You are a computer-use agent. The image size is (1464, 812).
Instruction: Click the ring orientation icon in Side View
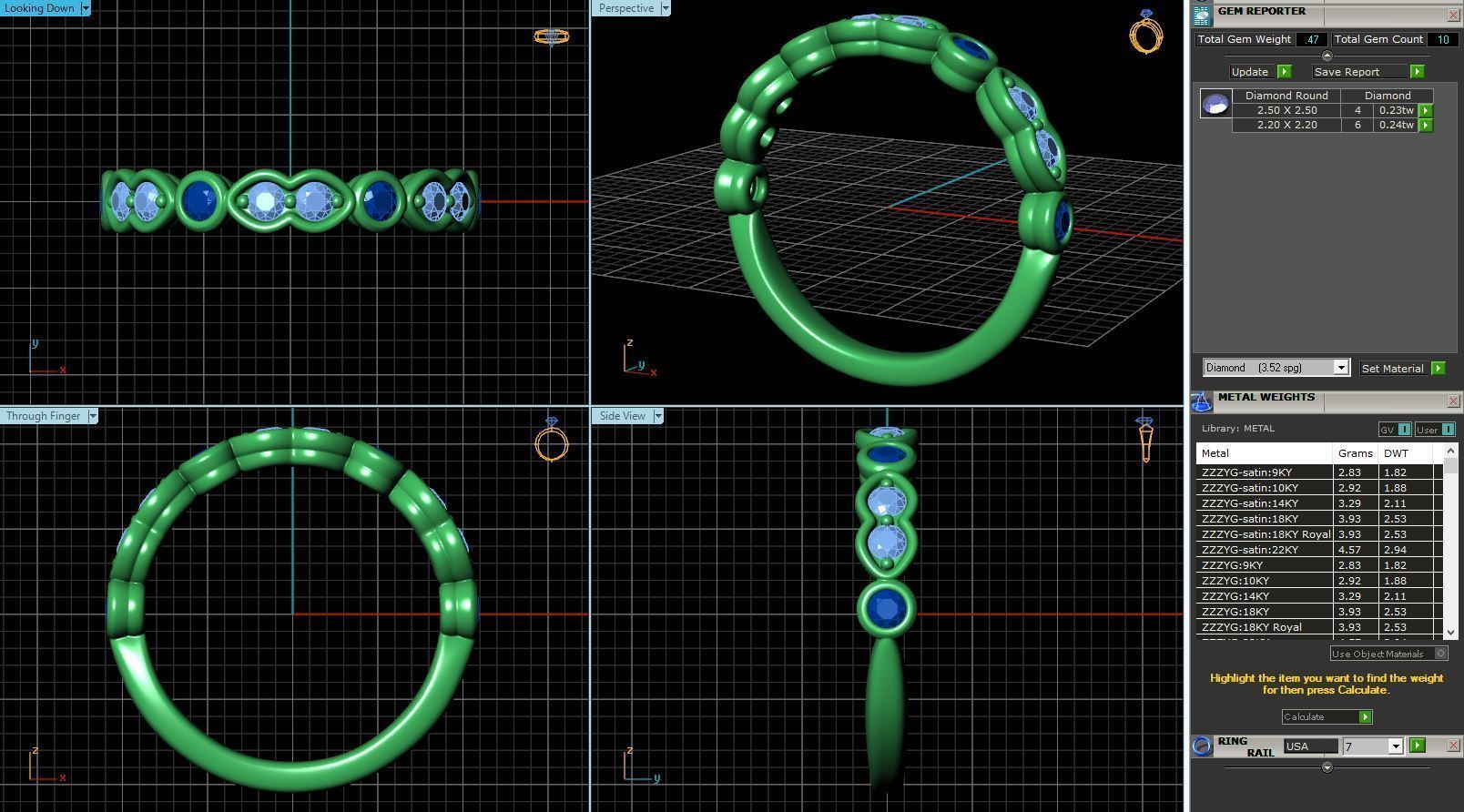click(x=1145, y=440)
